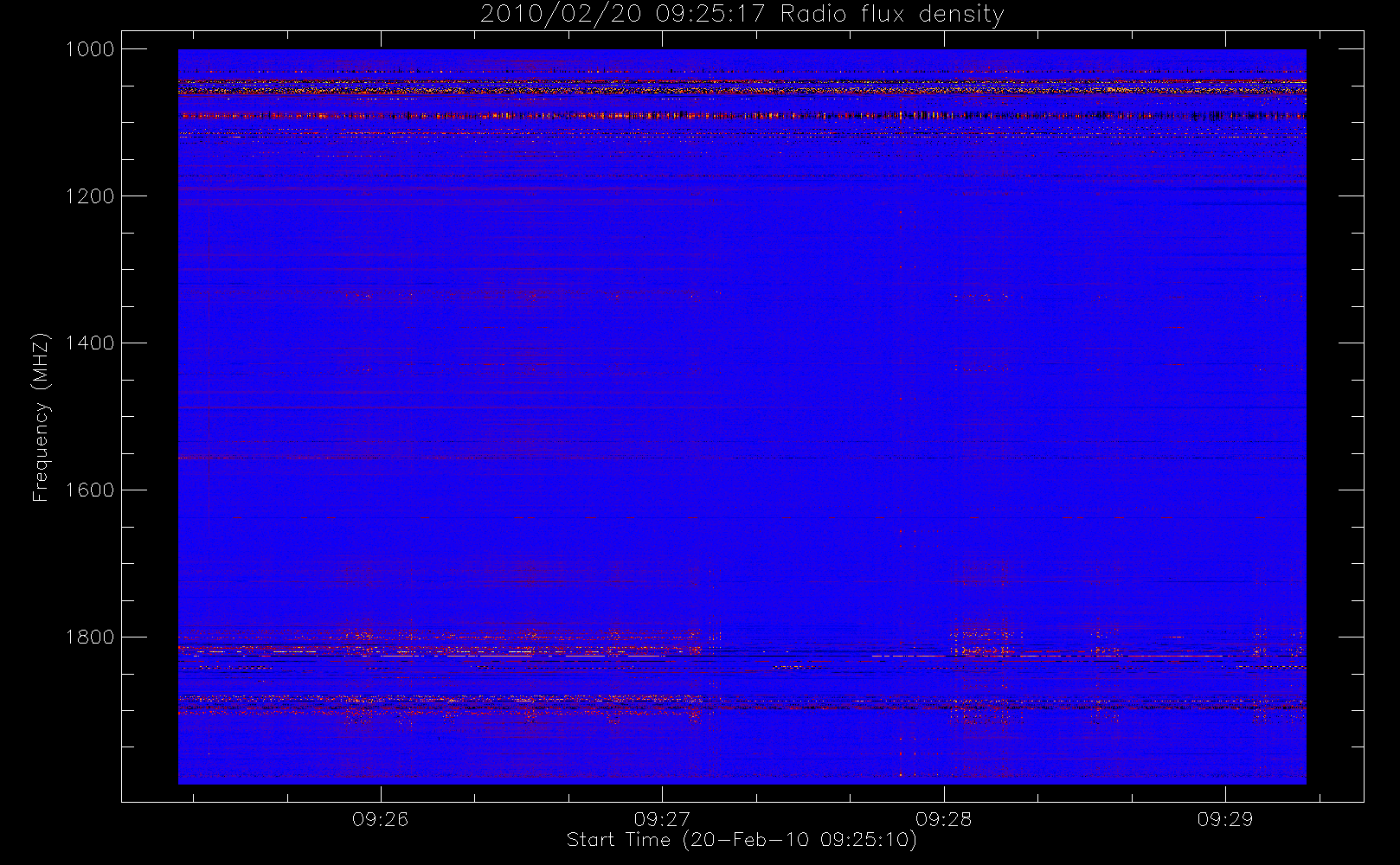This screenshot has height=865, width=1400.
Task: Select the '1000' frequency axis label
Action: [x=90, y=49]
